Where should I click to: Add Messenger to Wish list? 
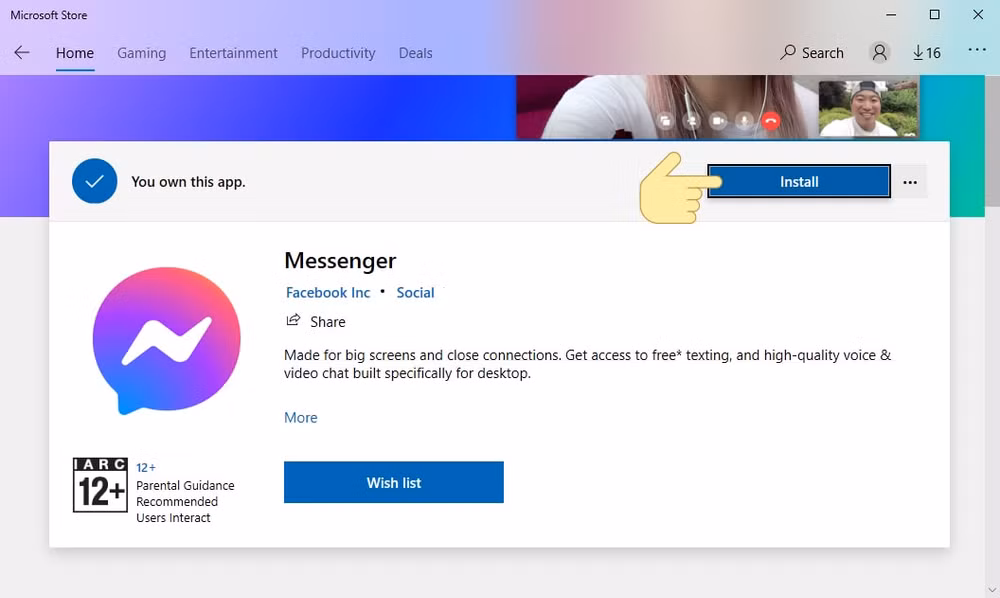[x=393, y=483]
